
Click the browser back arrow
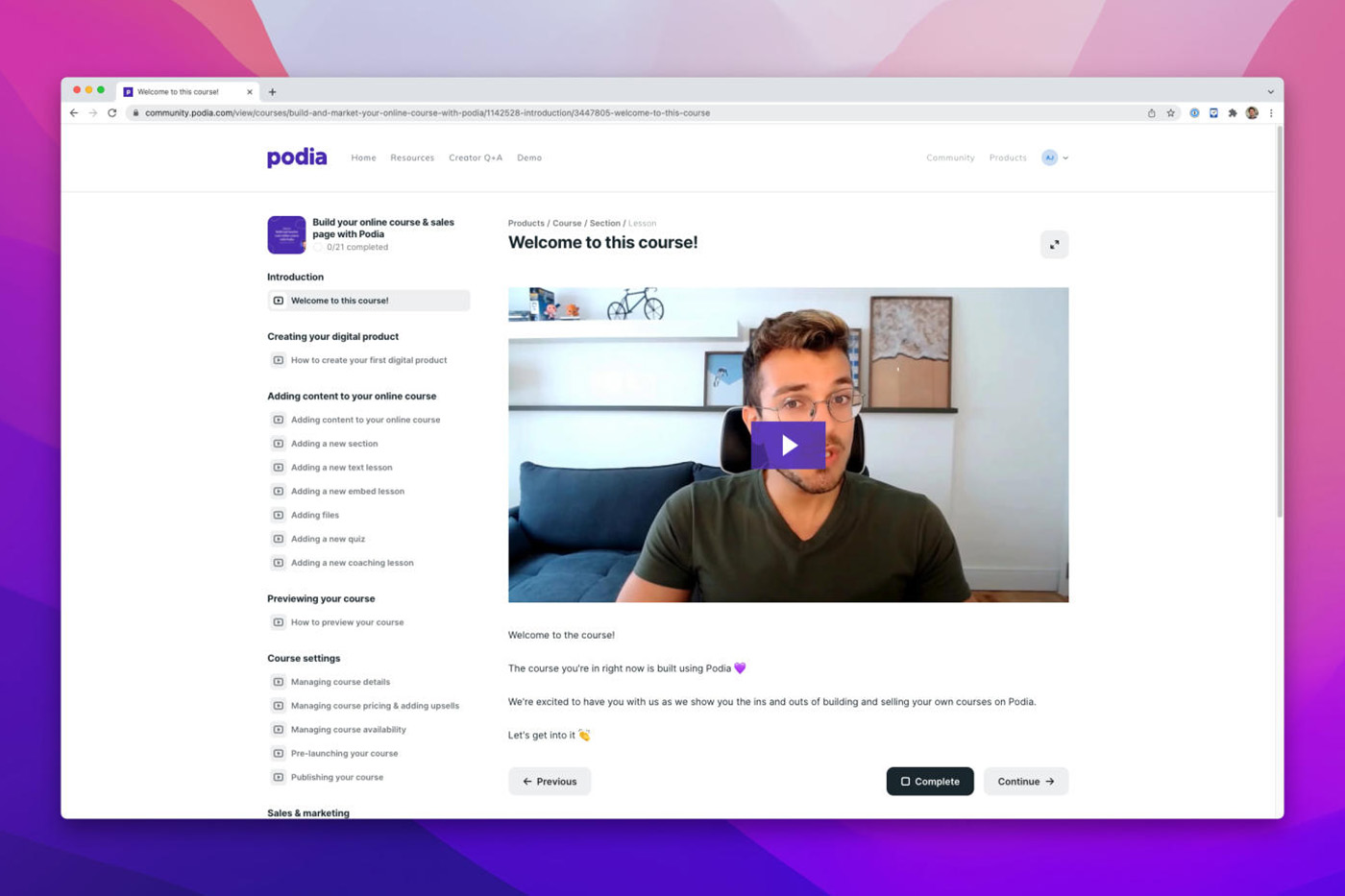point(74,113)
